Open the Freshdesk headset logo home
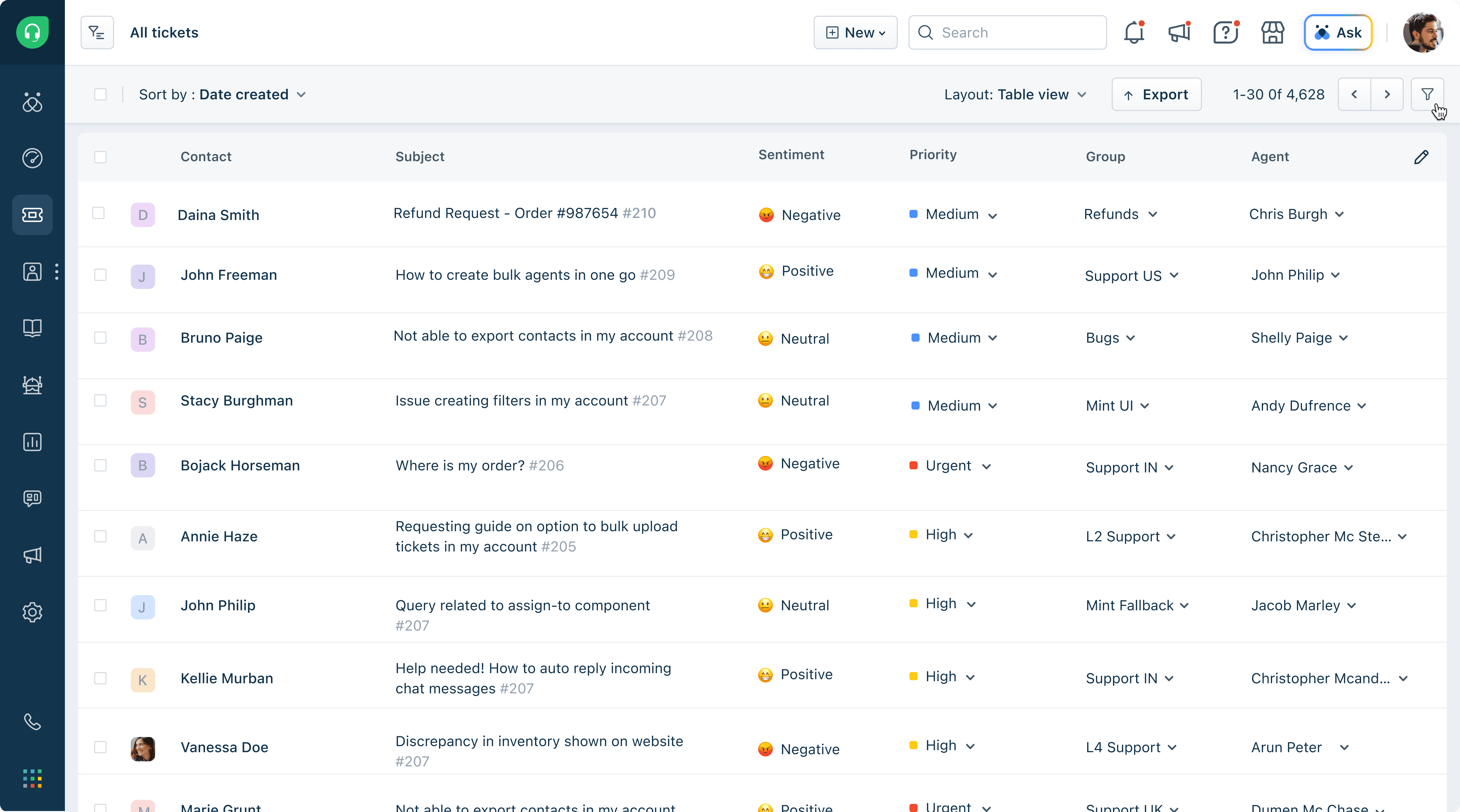Screen dimensions: 1460x812 pyautogui.click(x=32, y=32)
